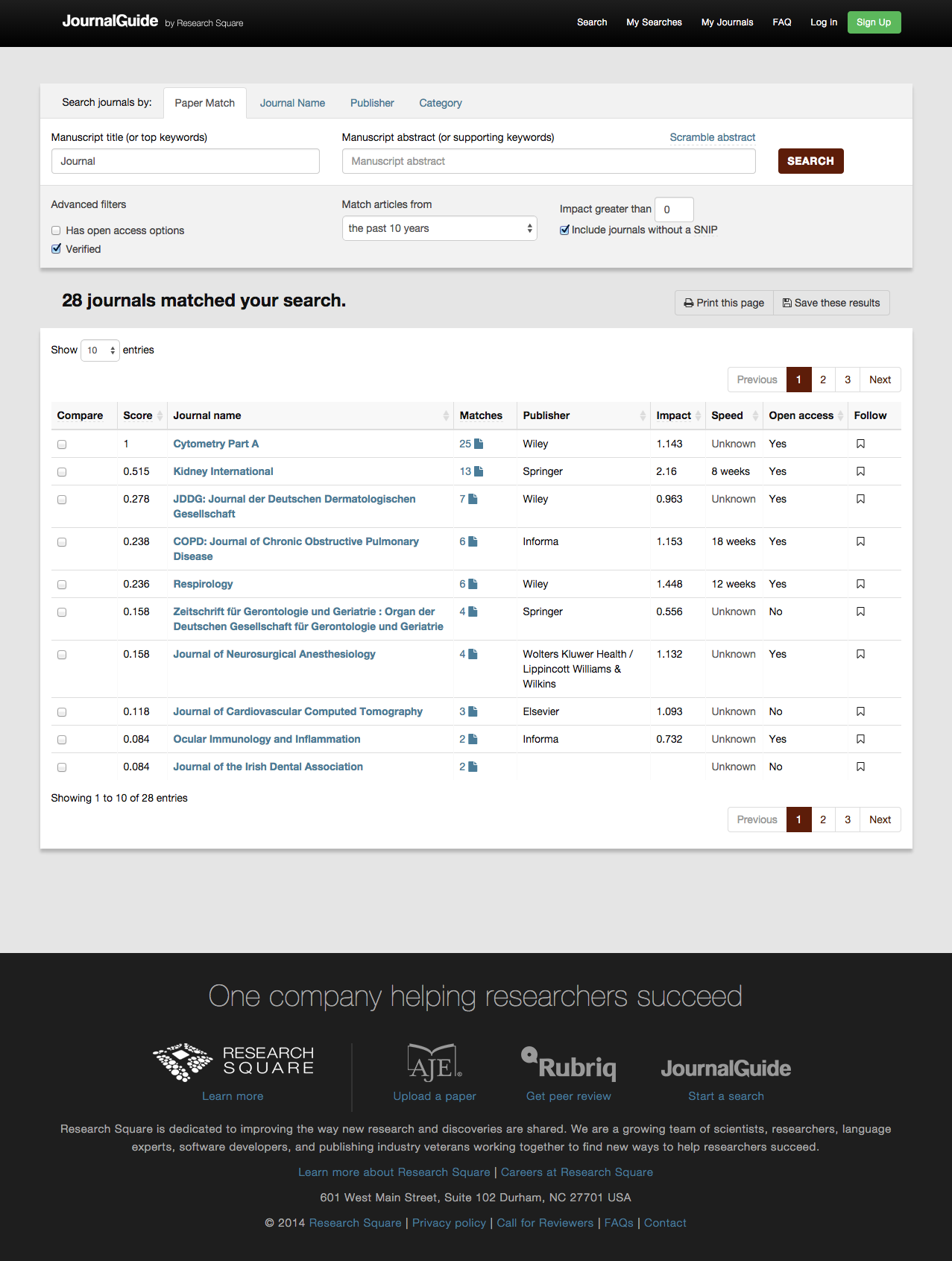Follow Ocular Immunology and Inflammation bookmark
952x1261 pixels.
coord(860,739)
